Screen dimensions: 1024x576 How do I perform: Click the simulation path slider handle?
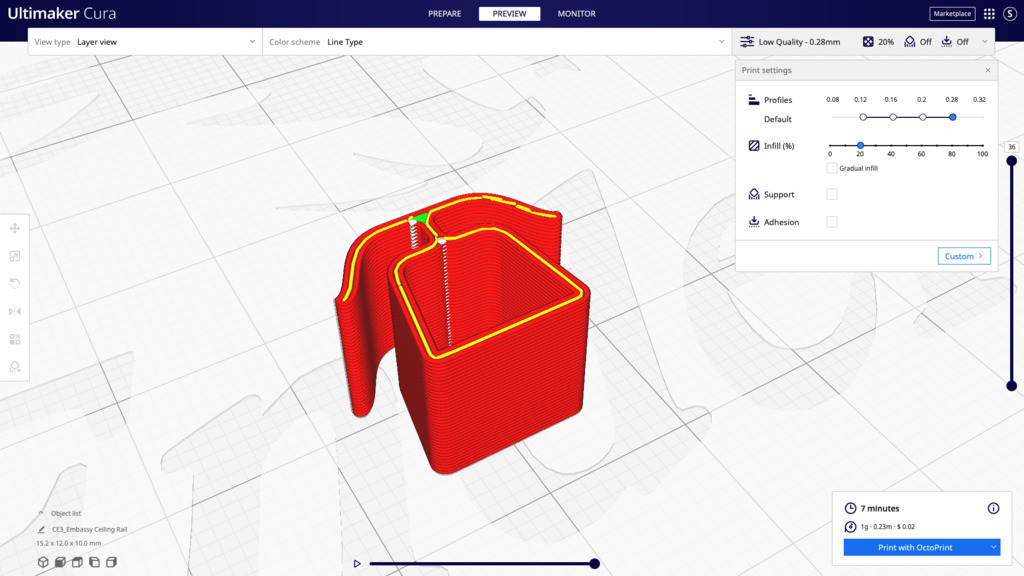point(594,564)
